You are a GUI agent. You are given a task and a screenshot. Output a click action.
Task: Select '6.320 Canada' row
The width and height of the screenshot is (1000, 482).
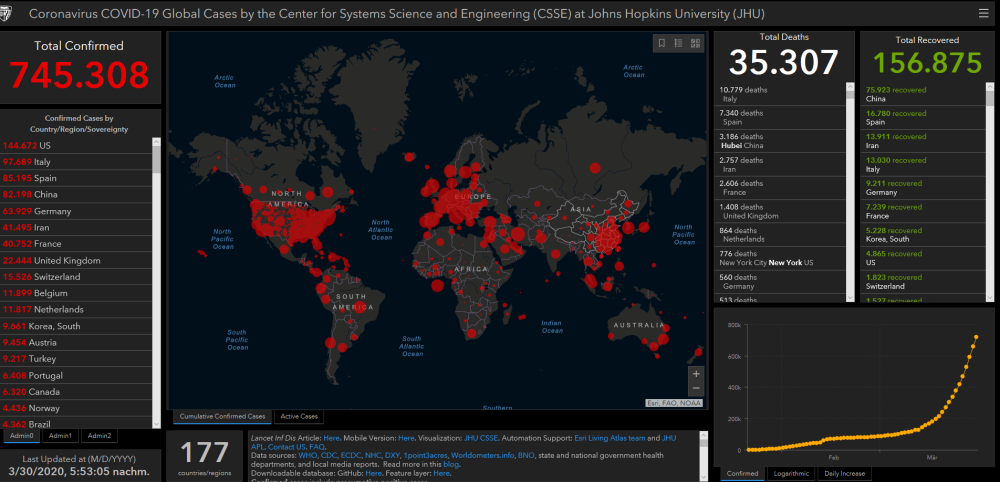click(x=76, y=391)
